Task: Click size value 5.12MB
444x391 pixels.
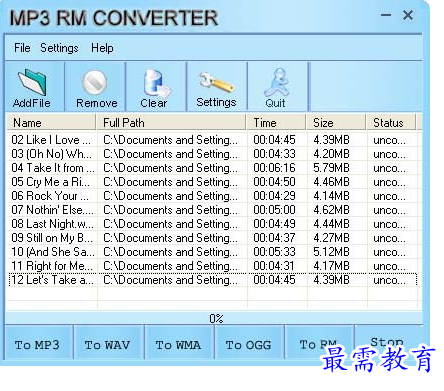Action: (x=331, y=252)
